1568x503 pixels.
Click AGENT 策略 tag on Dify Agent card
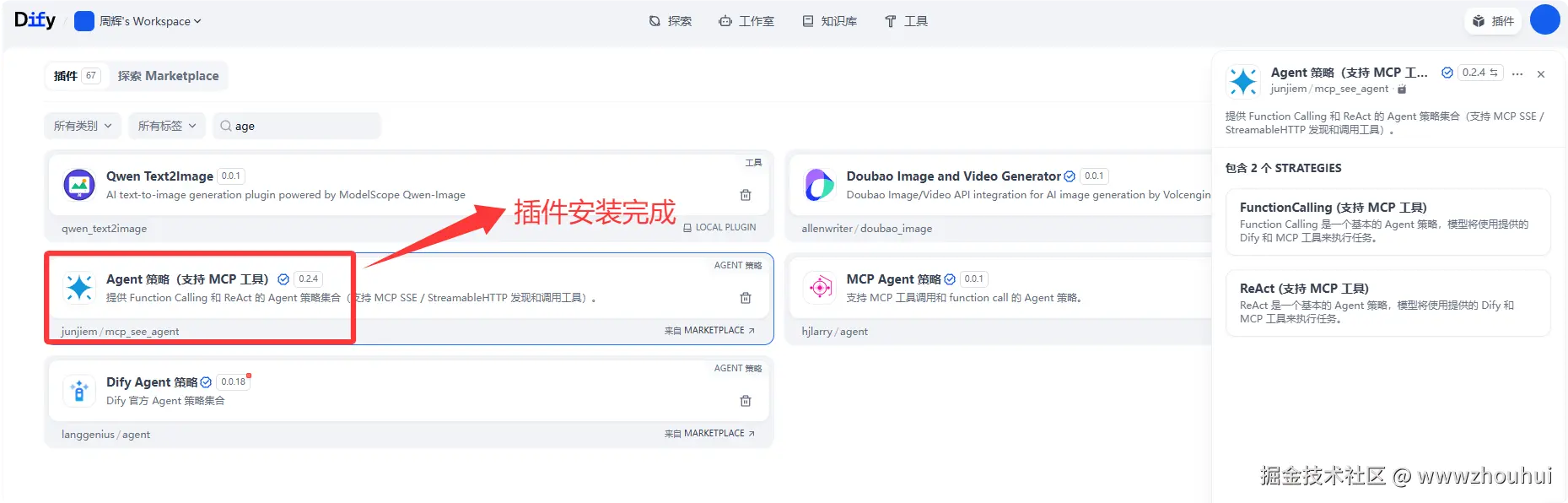click(738, 369)
